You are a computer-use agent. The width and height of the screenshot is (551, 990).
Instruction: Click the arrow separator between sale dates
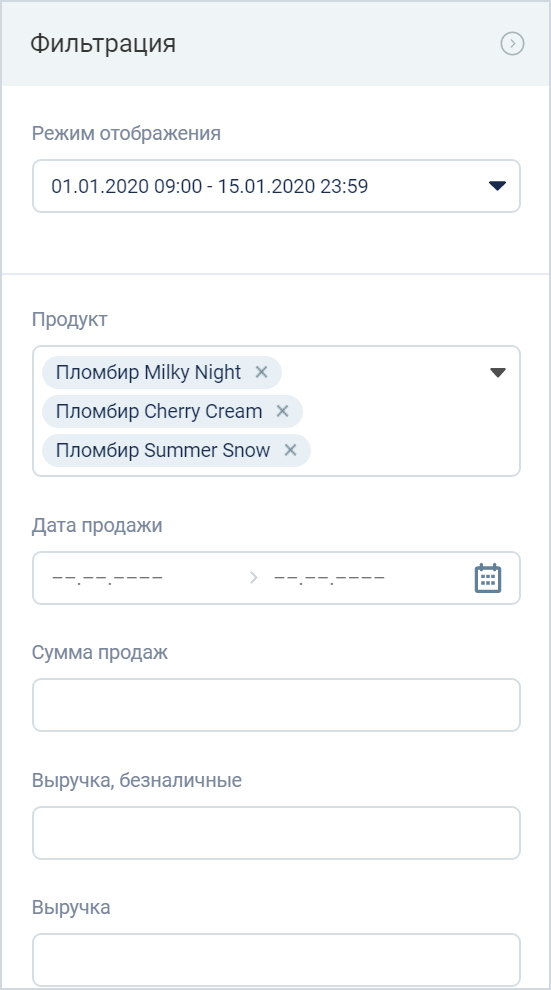click(x=254, y=578)
